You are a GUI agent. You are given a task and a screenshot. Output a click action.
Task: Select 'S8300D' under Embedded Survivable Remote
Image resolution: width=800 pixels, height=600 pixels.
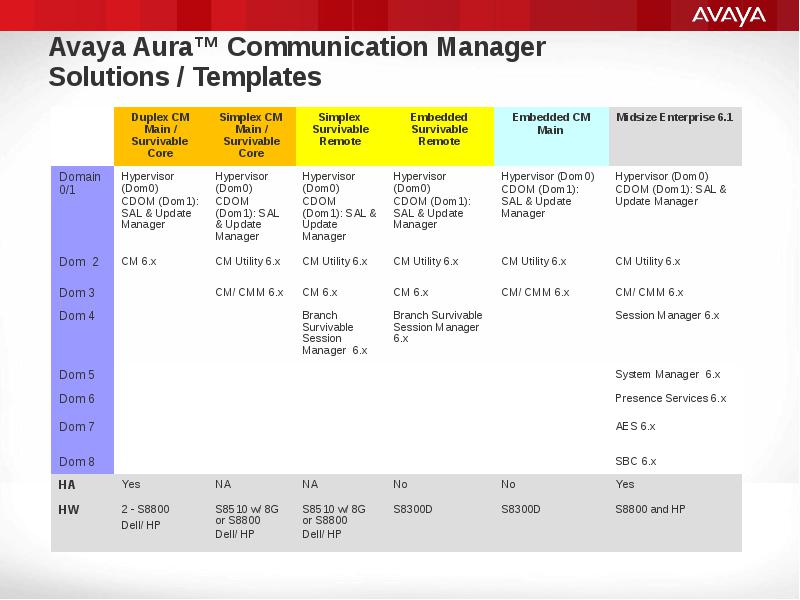pyautogui.click(x=413, y=510)
